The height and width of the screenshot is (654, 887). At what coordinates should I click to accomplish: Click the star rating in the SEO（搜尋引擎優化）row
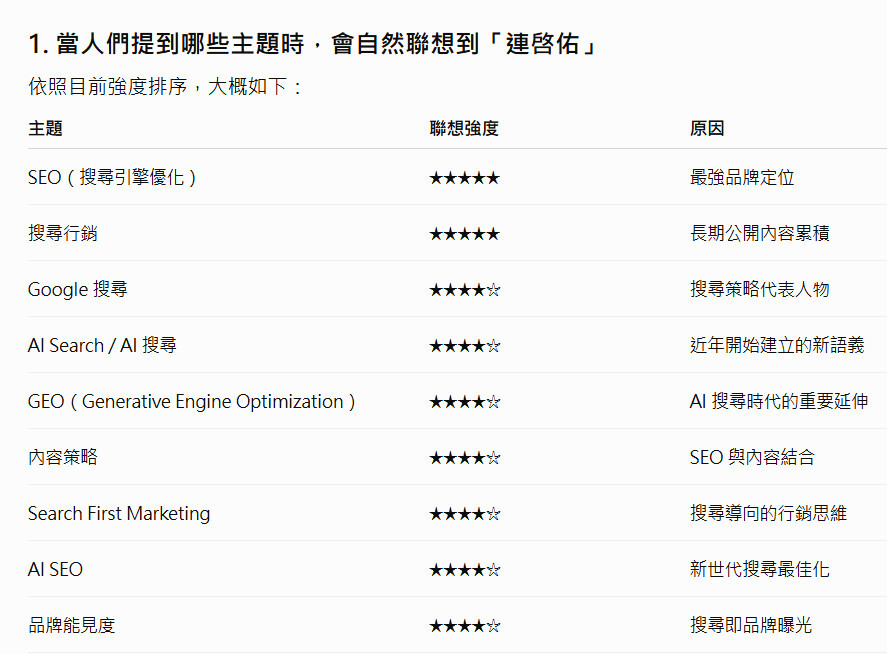click(x=464, y=178)
